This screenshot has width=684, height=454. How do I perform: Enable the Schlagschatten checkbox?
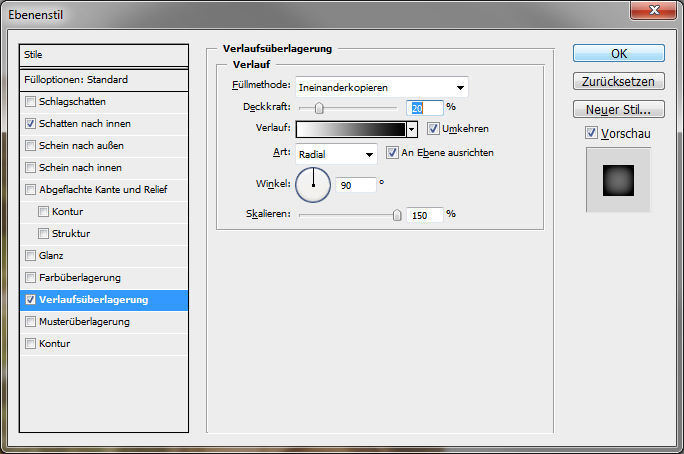(x=31, y=102)
